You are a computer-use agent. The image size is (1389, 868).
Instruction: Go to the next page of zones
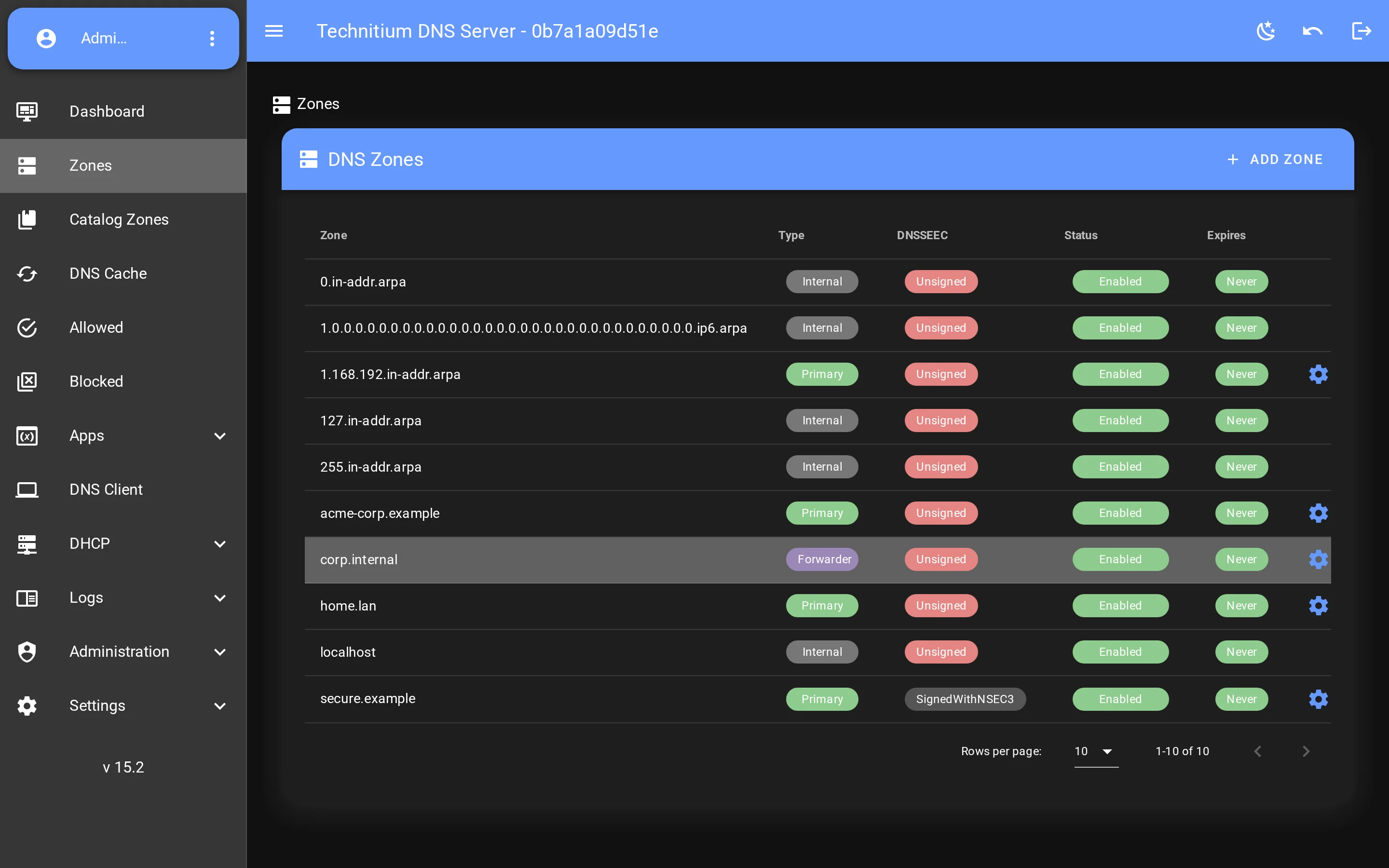pos(1306,751)
